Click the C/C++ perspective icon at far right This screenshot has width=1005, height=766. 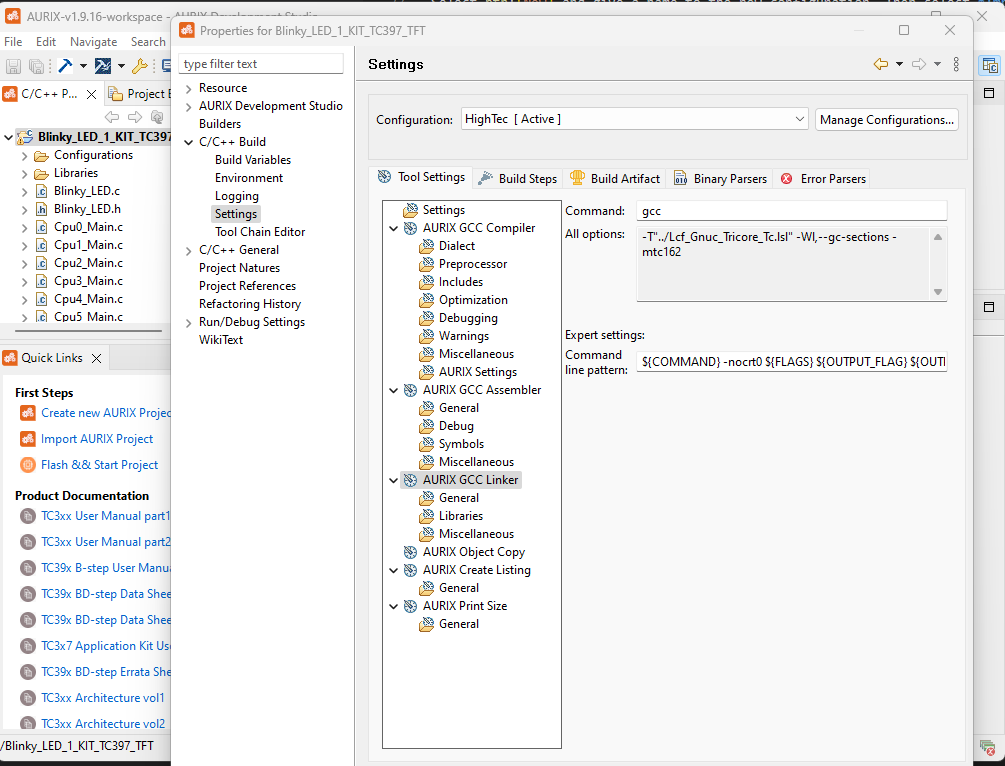tap(989, 66)
